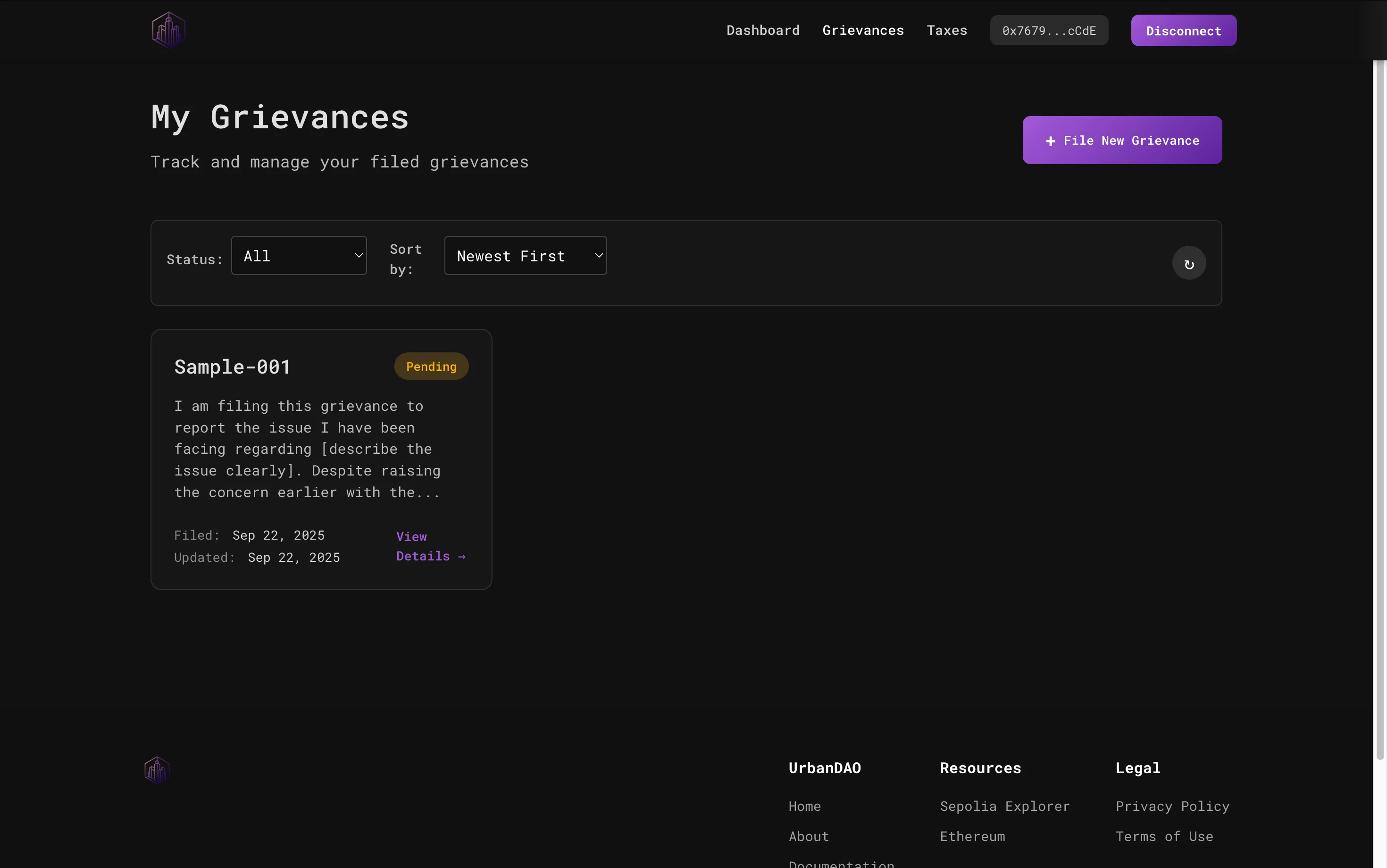
Task: Open the Privacy Policy link
Action: pos(1172,806)
